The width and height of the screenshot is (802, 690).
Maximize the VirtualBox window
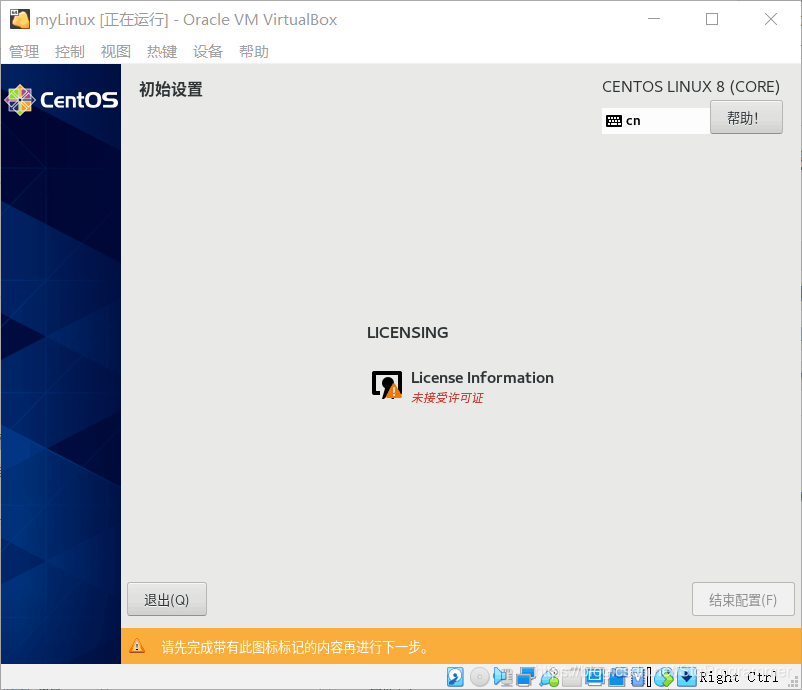point(712,19)
